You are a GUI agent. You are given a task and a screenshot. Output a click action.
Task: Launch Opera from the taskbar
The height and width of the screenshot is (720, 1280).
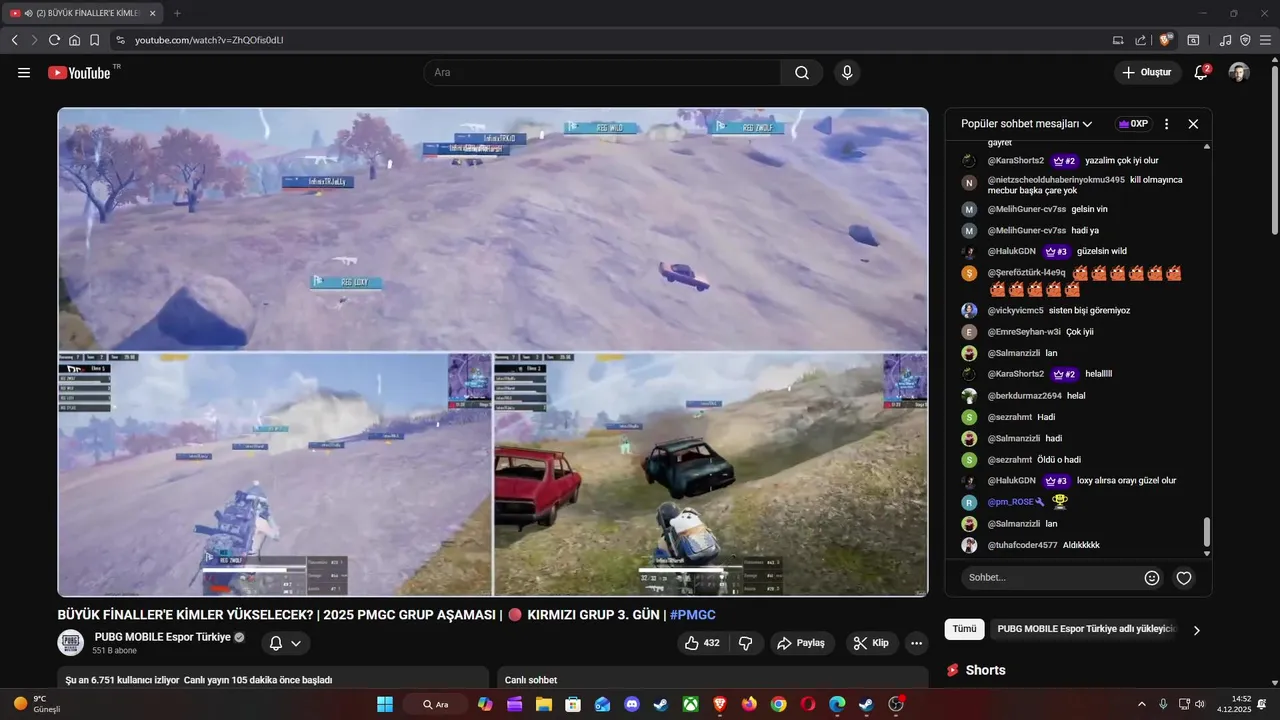[x=808, y=704]
